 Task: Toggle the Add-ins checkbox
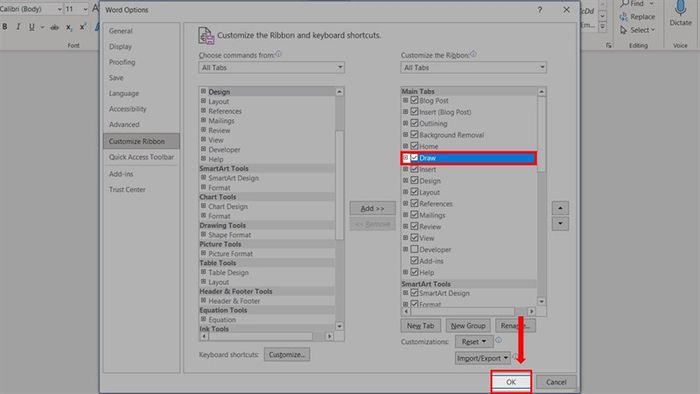(414, 260)
